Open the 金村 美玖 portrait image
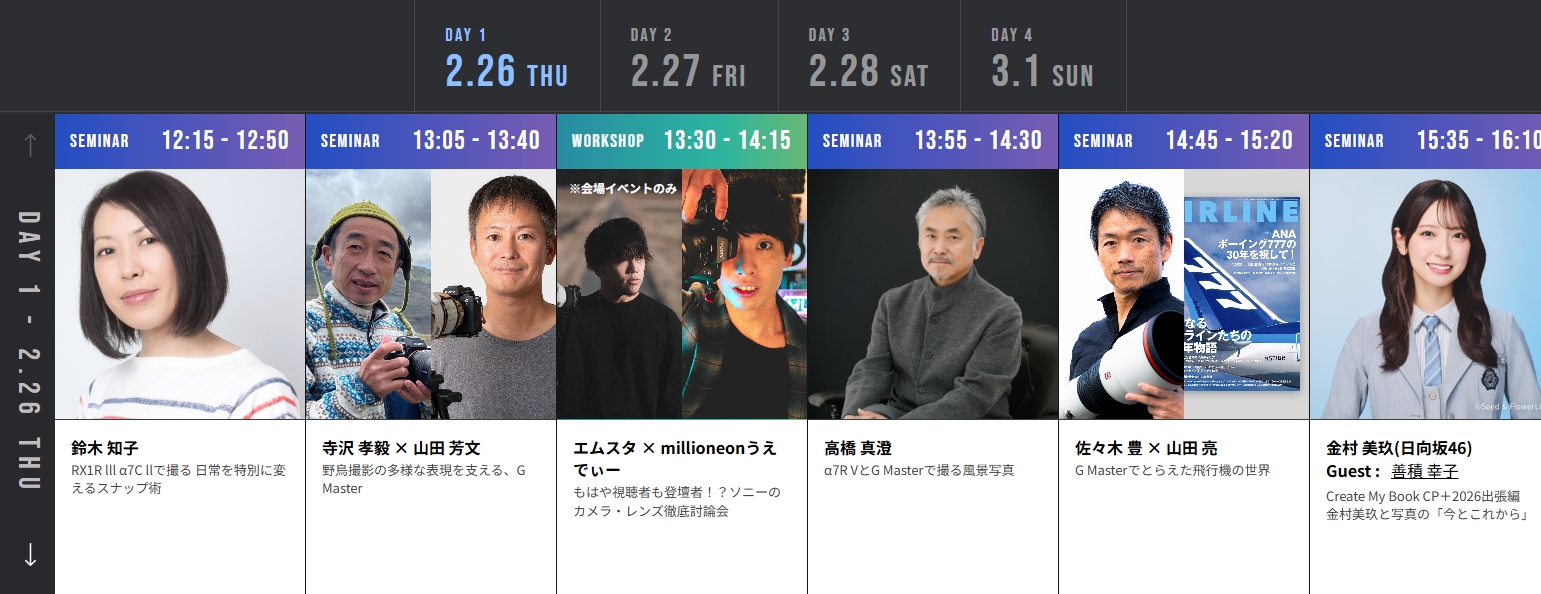 pos(1426,294)
